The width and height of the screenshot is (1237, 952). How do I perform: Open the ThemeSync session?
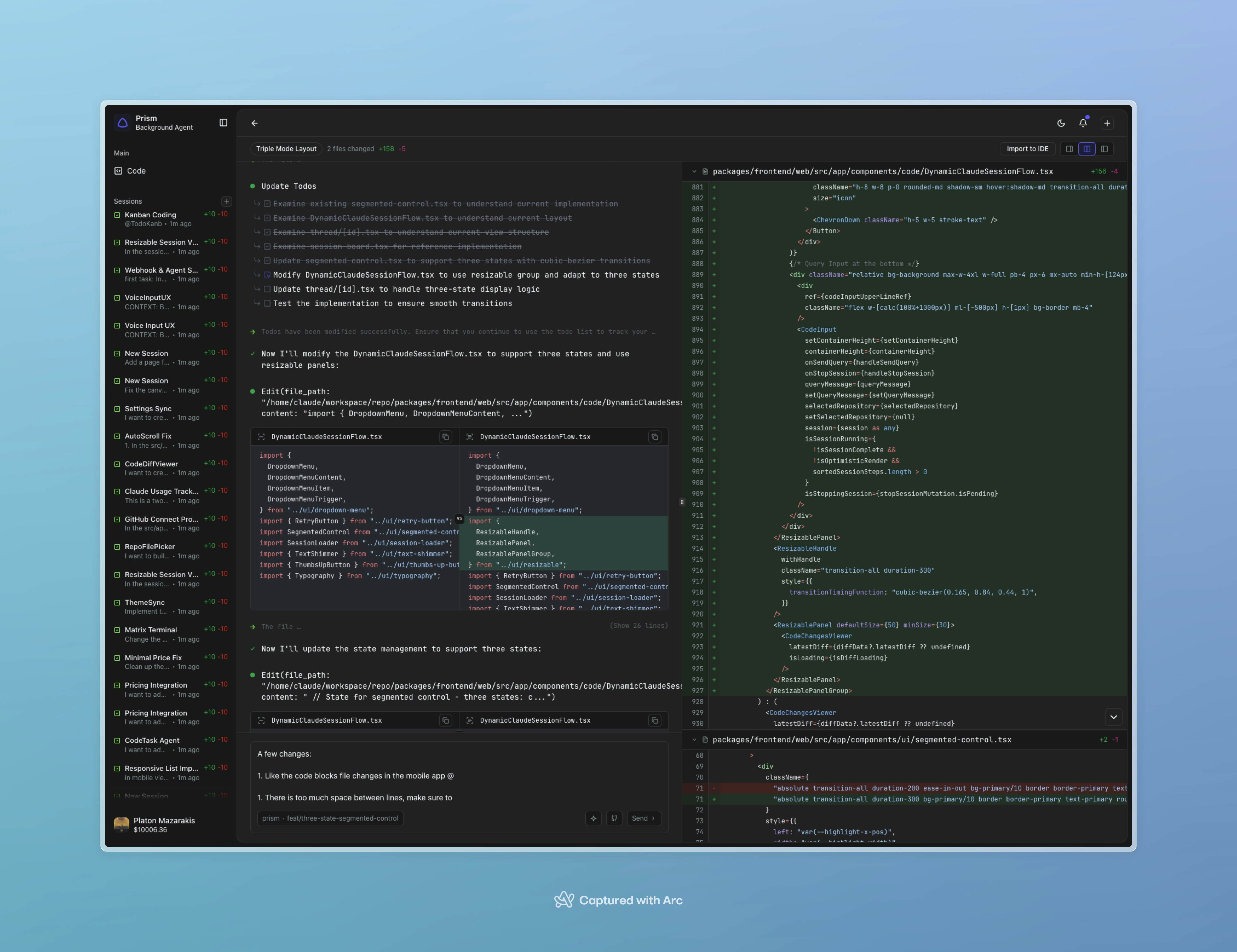pos(171,607)
